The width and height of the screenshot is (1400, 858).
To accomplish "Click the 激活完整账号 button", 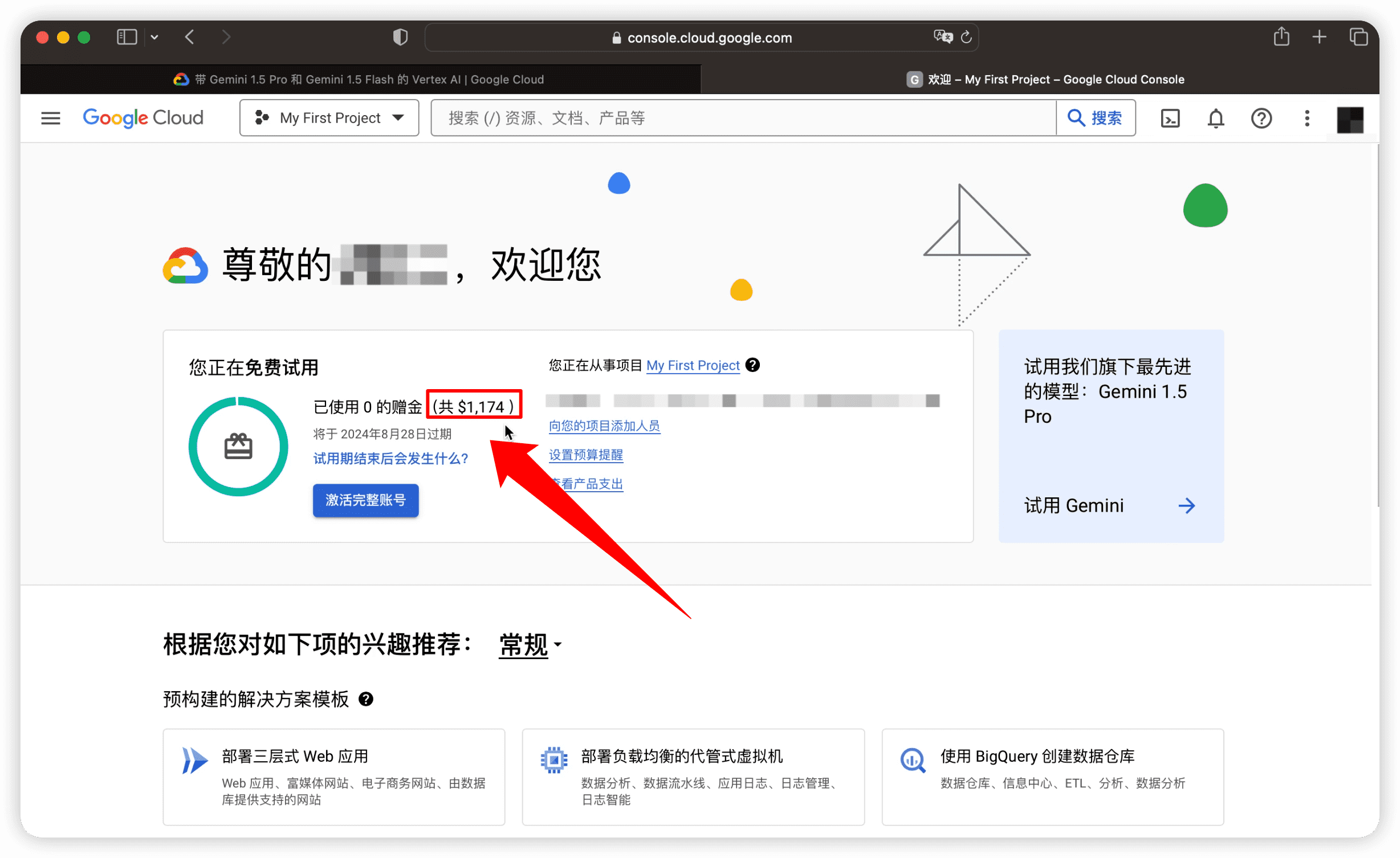I will tap(365, 500).
